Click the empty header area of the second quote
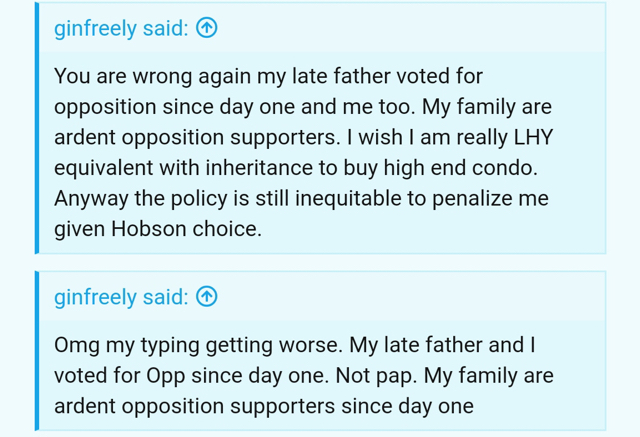Screen dimensions: 640x437 click(x=408, y=296)
